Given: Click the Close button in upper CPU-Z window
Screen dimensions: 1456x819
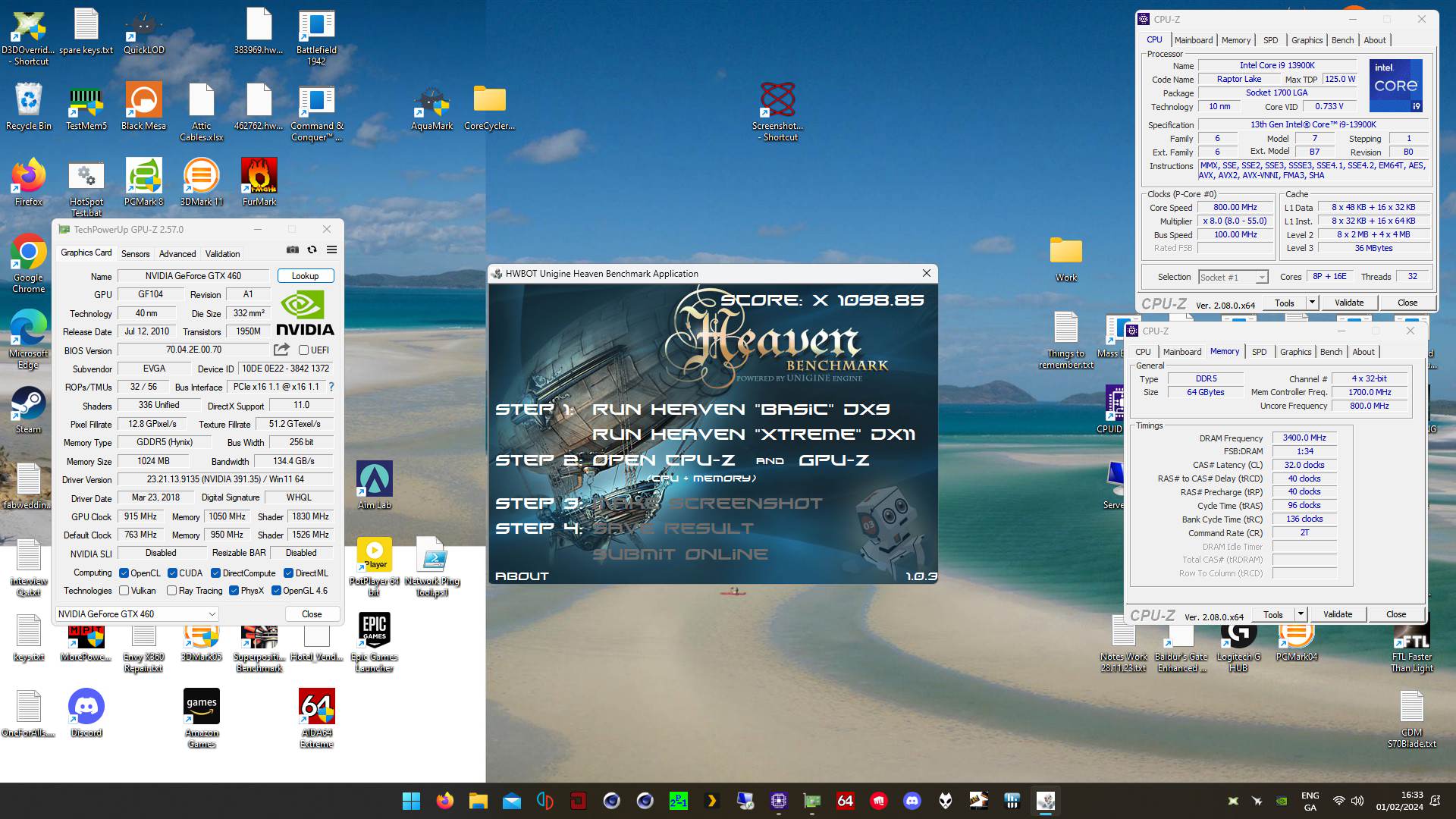Looking at the screenshot, I should click(x=1407, y=303).
